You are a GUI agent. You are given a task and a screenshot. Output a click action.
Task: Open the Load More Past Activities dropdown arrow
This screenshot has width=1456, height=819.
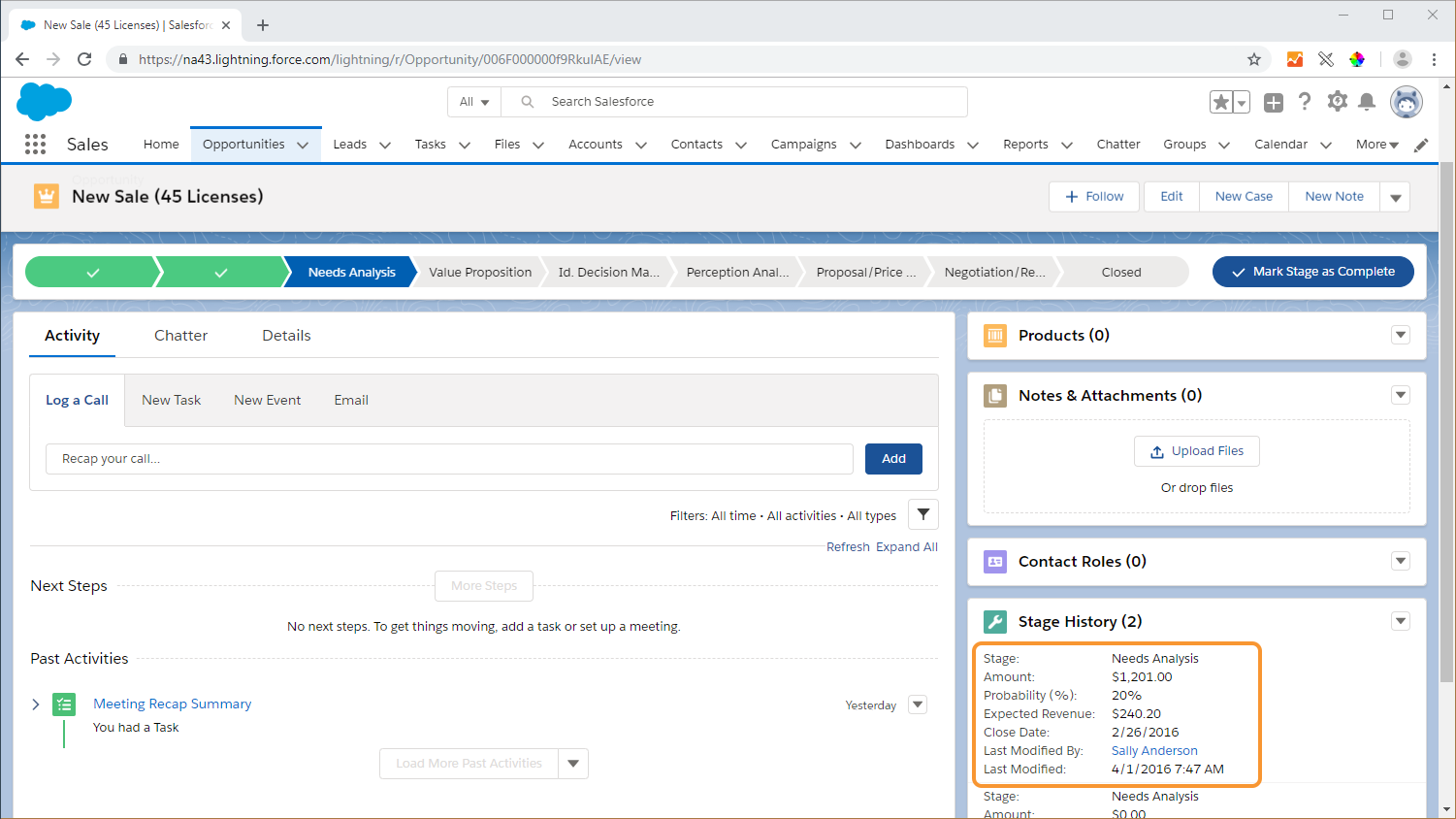click(573, 764)
